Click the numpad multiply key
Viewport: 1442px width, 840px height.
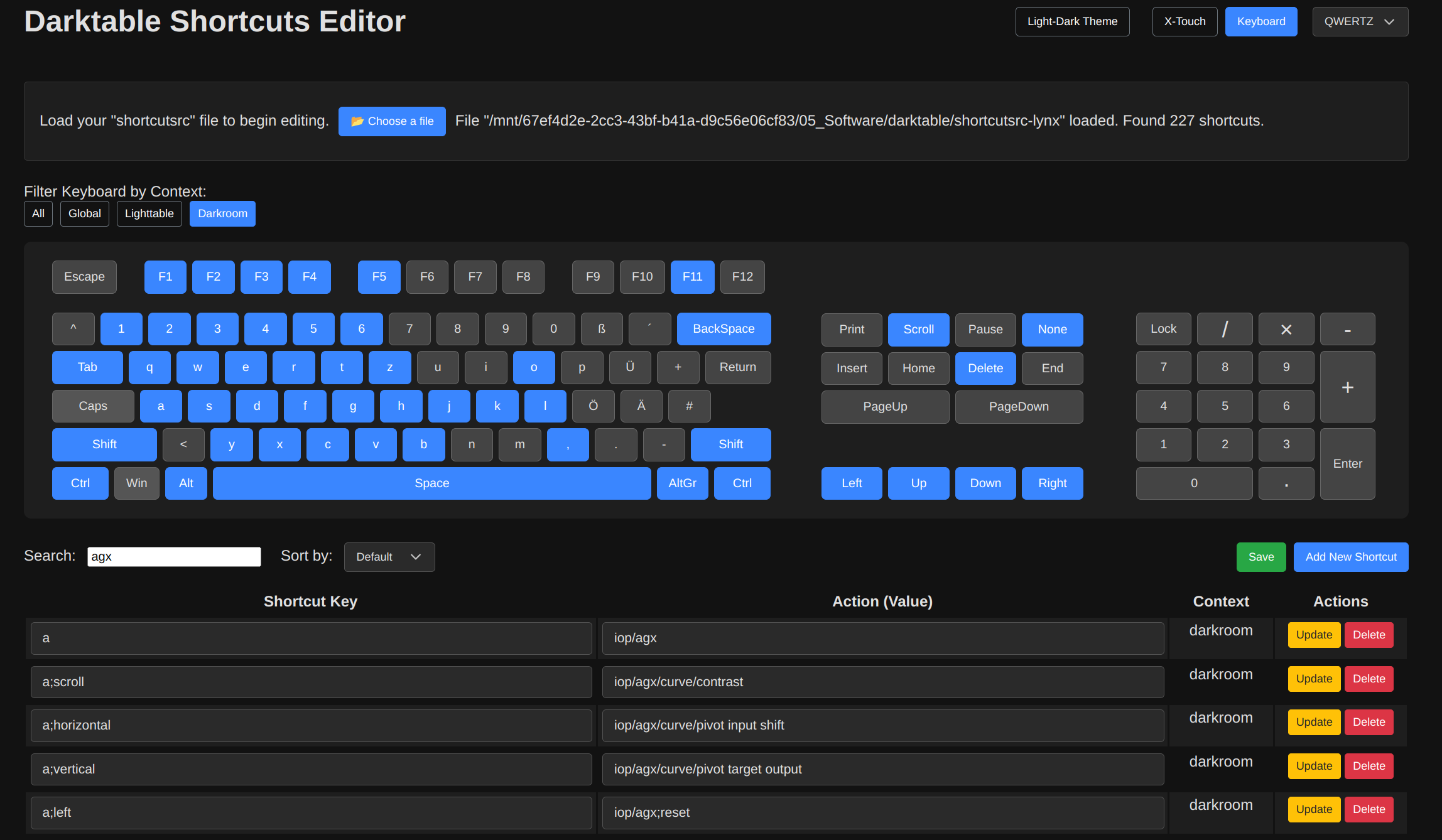pos(1286,329)
